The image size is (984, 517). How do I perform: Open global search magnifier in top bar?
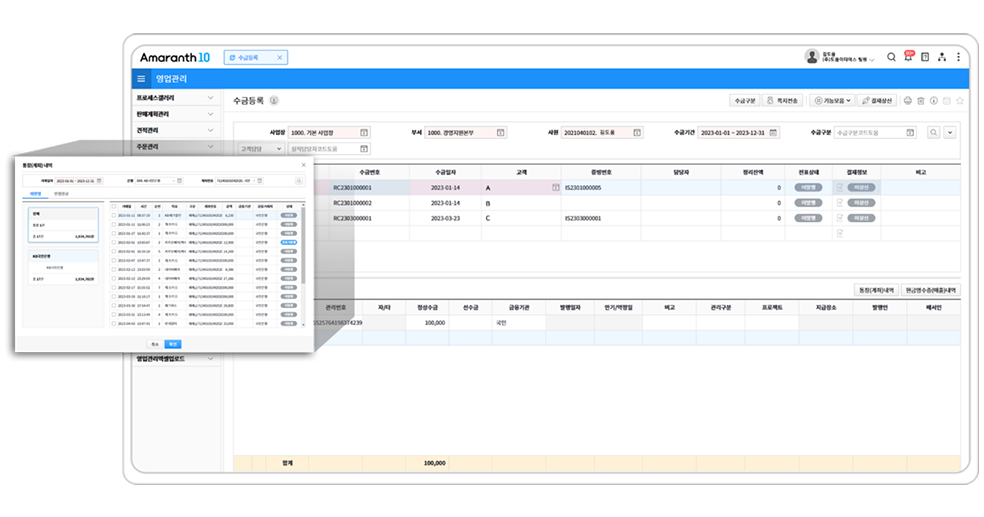point(891,57)
